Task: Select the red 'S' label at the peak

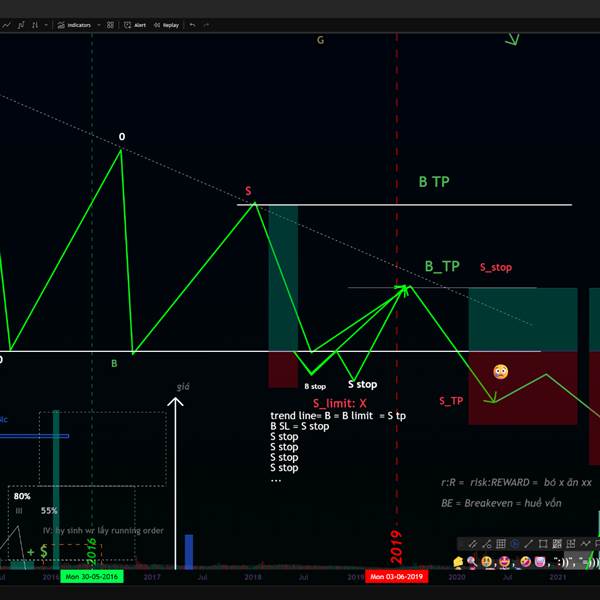Action: [248, 191]
